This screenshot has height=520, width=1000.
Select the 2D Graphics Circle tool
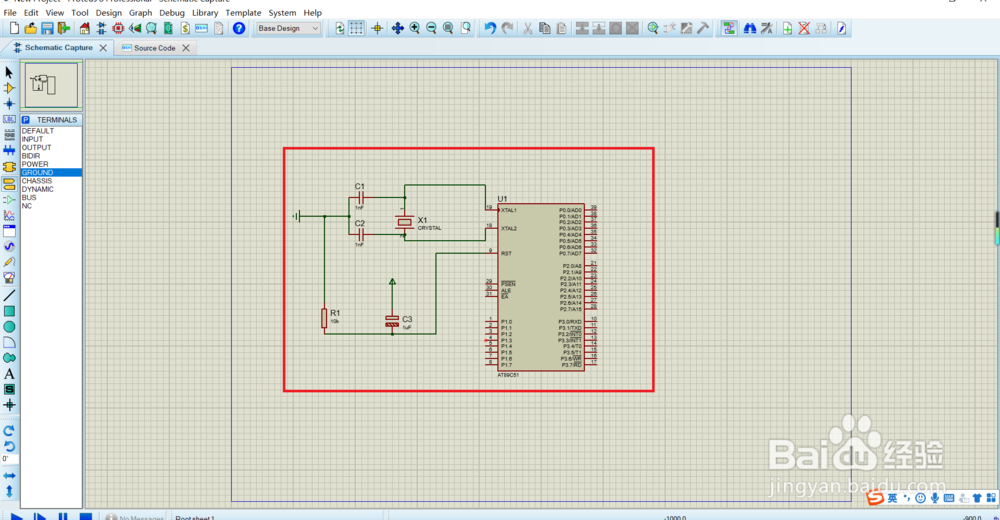9,327
